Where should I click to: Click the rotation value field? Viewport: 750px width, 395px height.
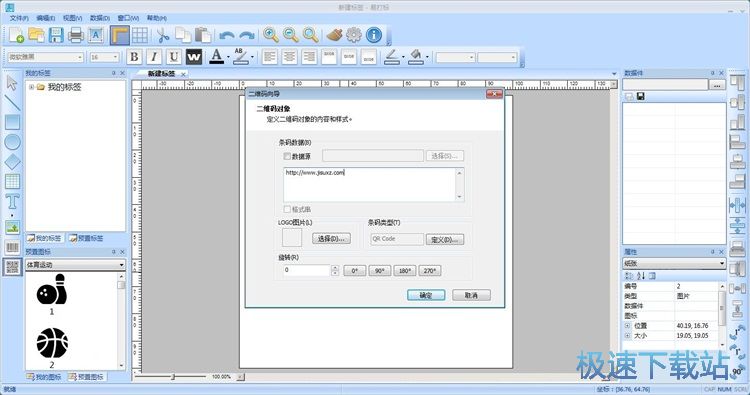(307, 270)
